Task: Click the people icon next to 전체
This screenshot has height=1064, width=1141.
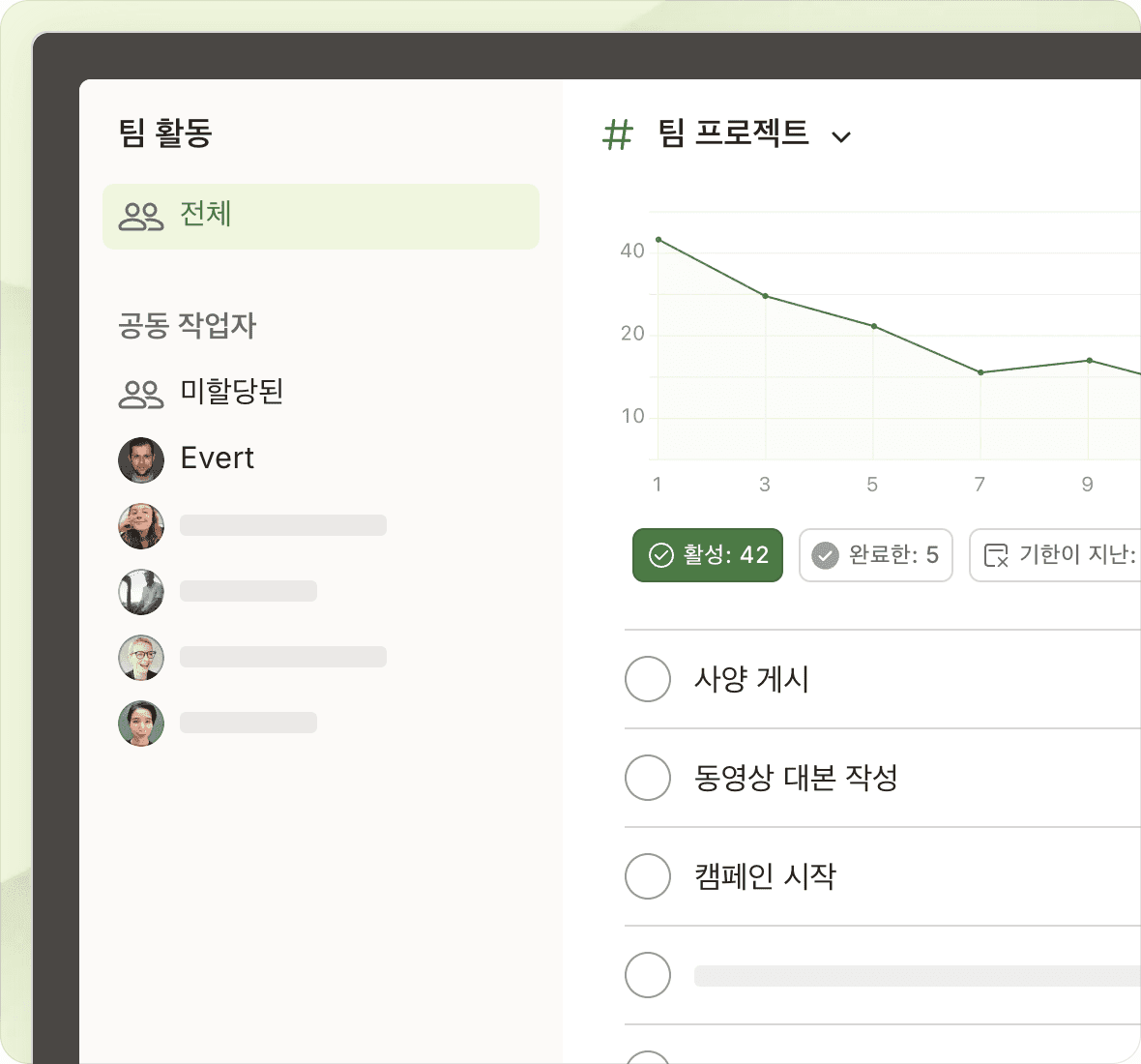Action: click(x=141, y=216)
